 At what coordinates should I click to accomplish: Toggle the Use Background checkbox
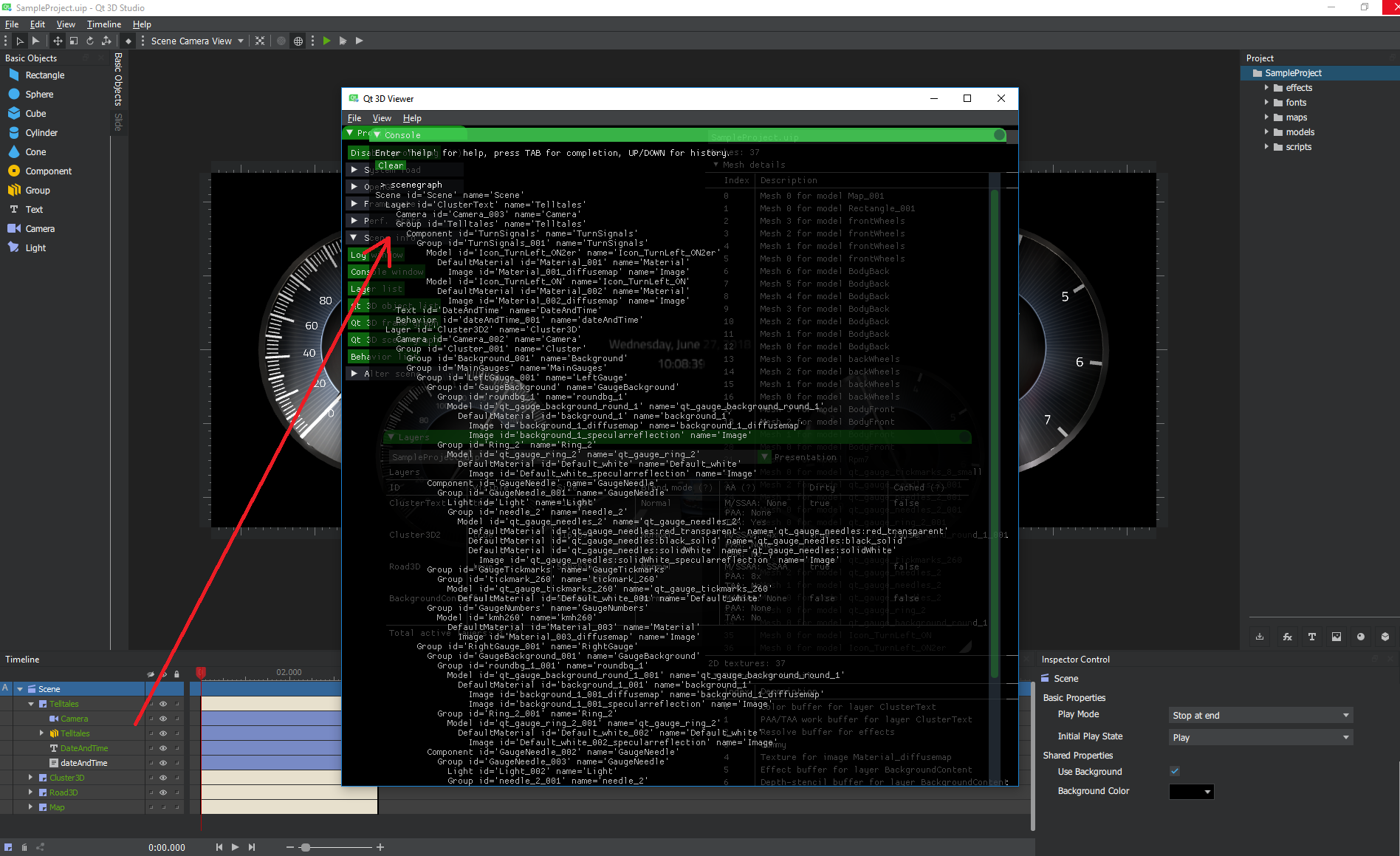(1174, 771)
